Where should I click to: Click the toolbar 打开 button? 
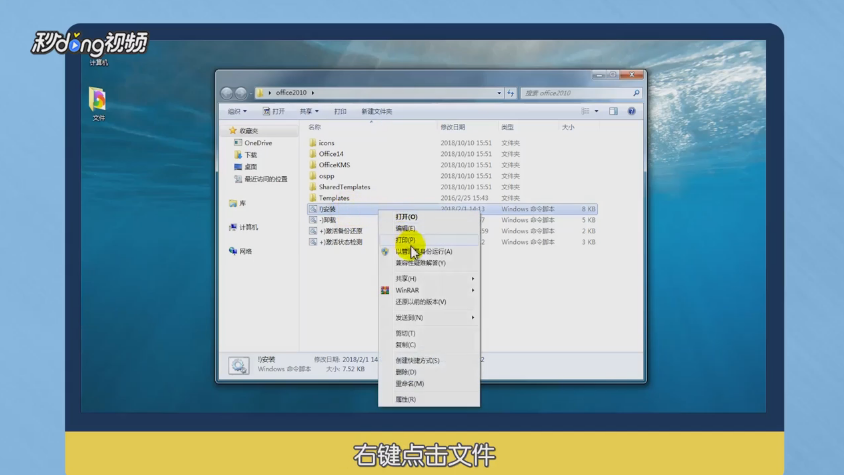273,111
